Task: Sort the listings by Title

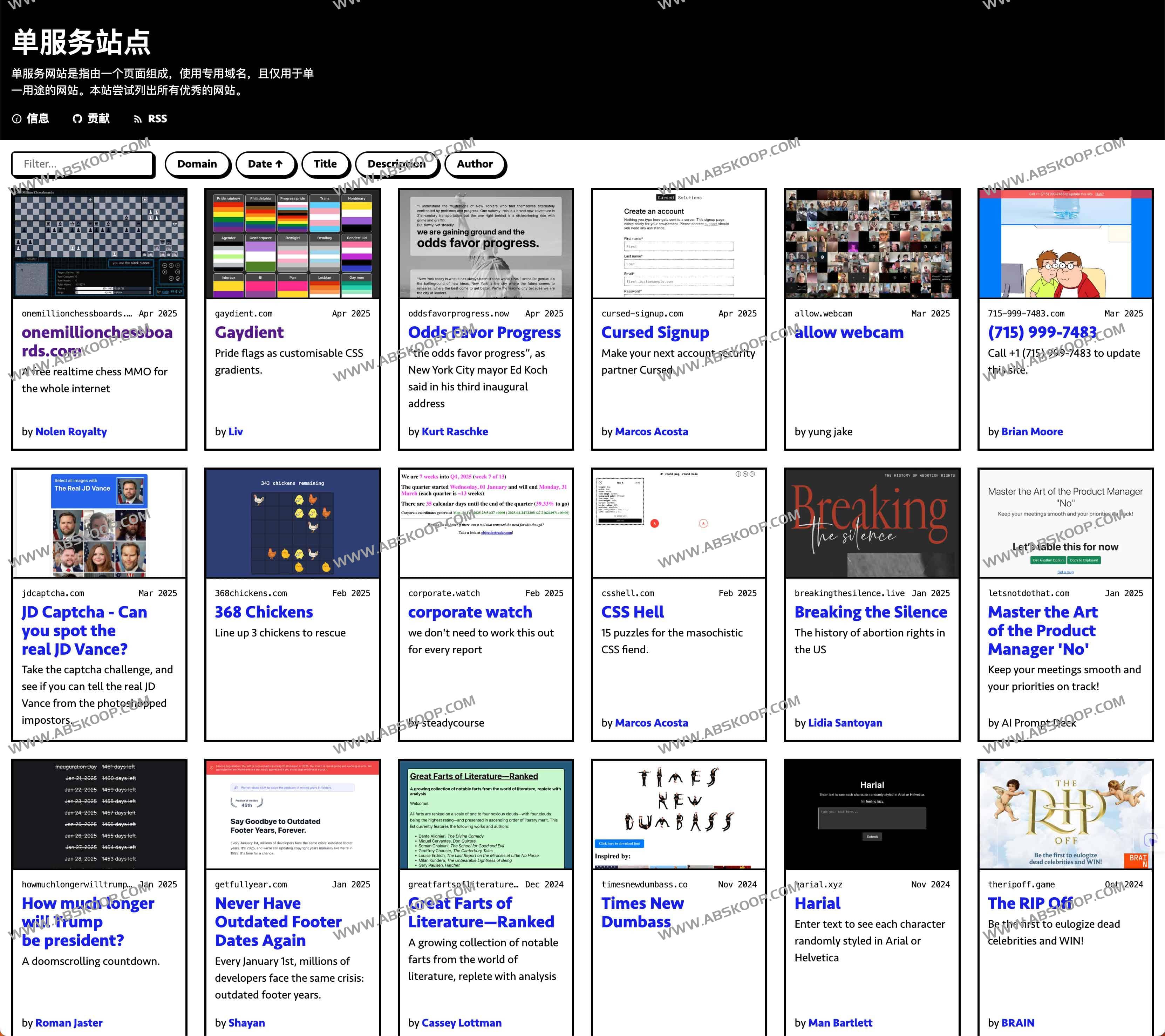Action: tap(326, 164)
